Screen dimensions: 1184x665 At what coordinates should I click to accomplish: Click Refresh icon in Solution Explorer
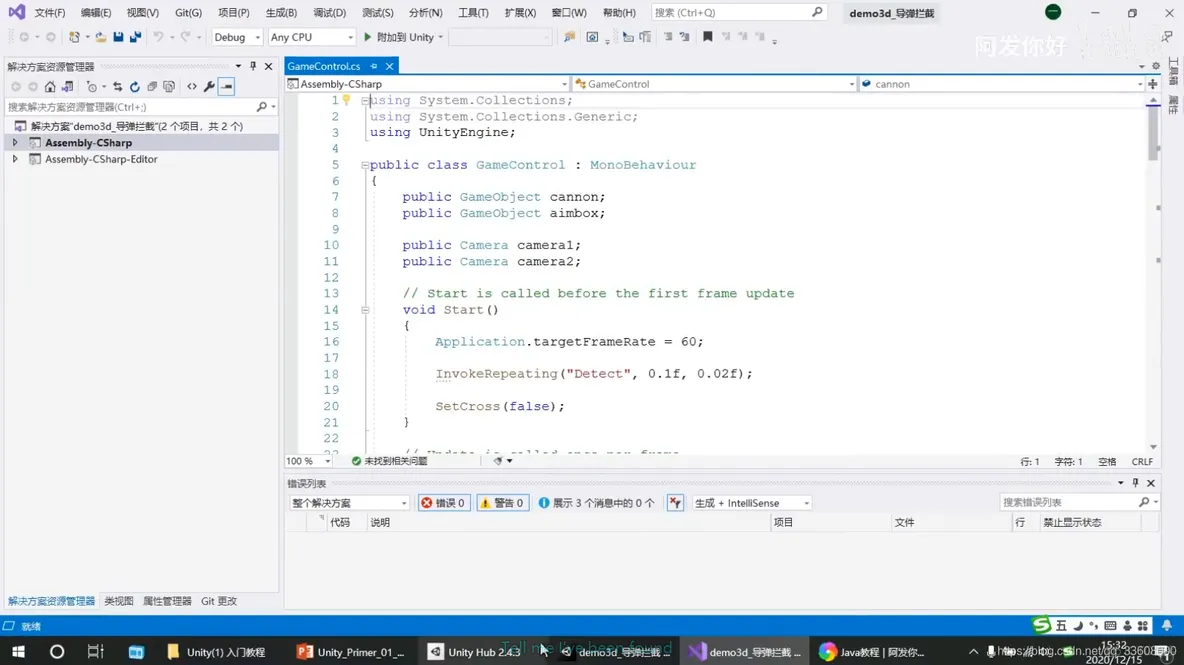coord(134,87)
